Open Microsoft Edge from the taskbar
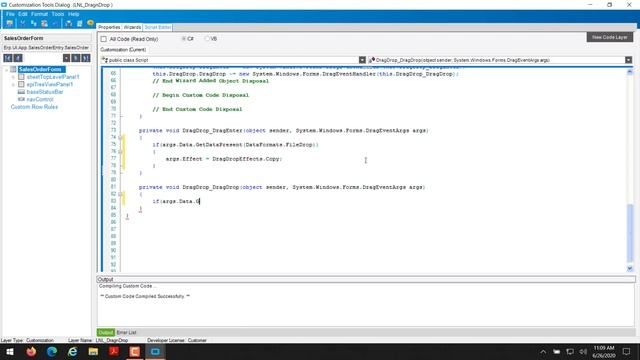The image size is (640, 360). click(52, 351)
